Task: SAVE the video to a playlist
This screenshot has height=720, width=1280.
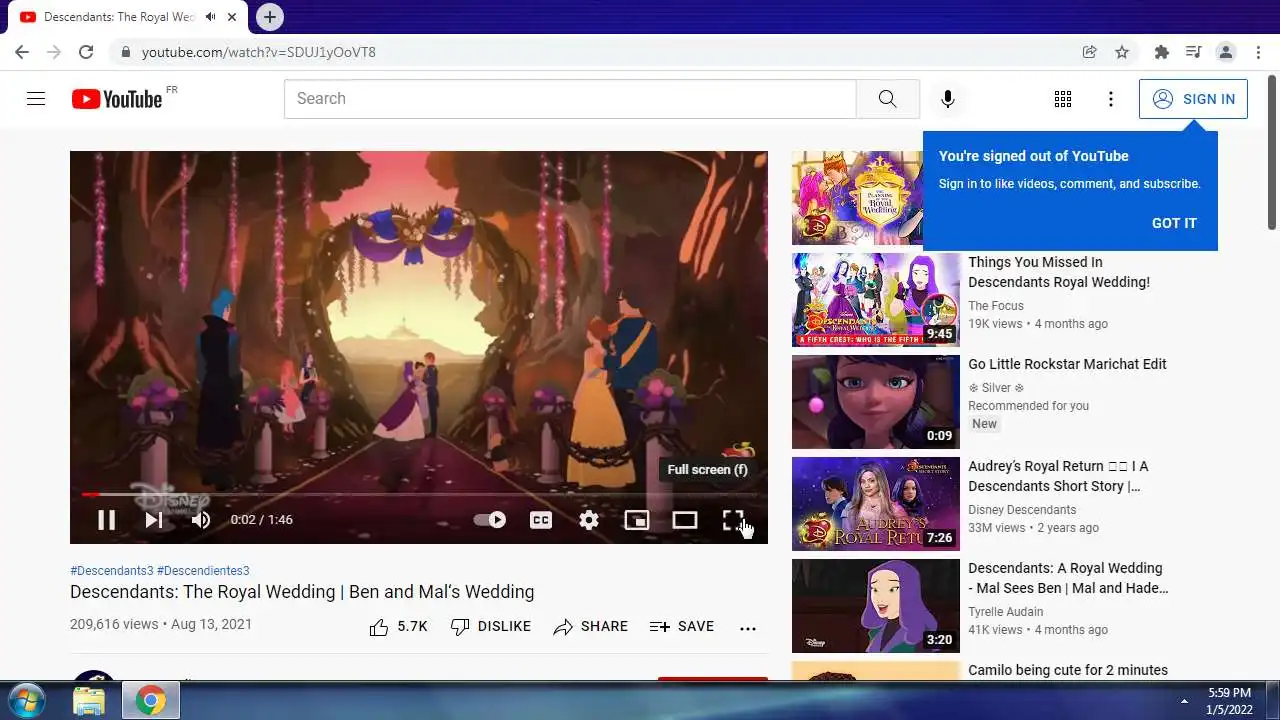Action: pyautogui.click(x=682, y=627)
